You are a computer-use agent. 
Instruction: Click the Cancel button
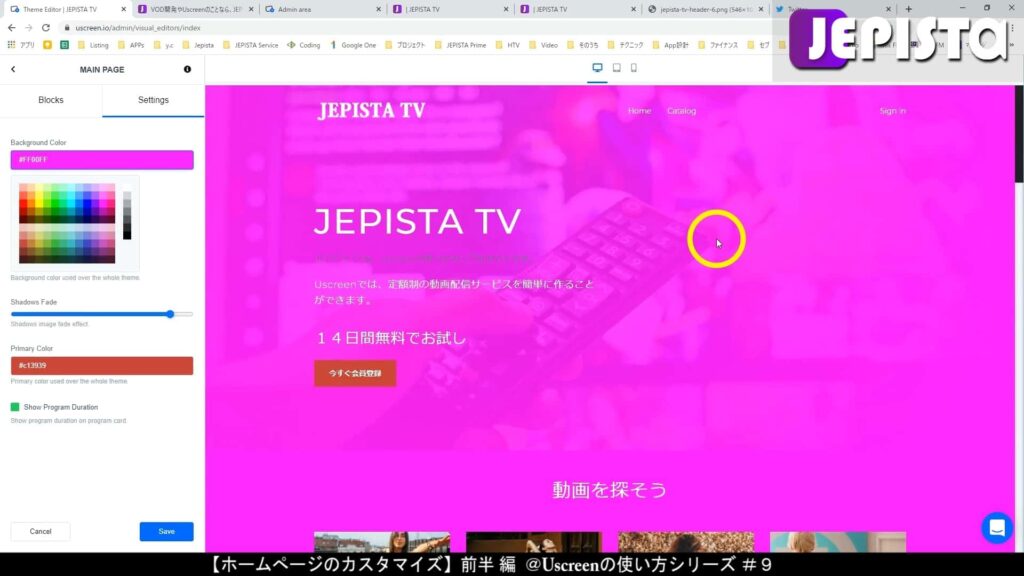tap(40, 532)
